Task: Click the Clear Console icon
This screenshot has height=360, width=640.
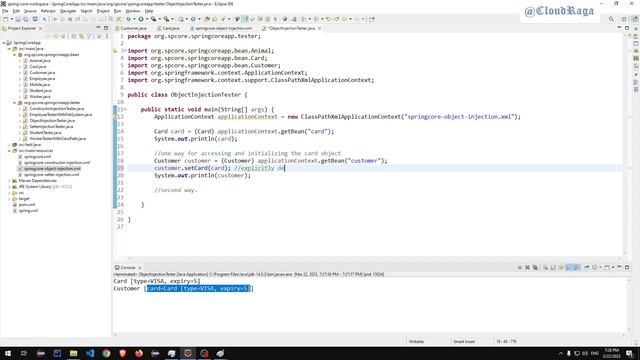Action: [x=545, y=267]
